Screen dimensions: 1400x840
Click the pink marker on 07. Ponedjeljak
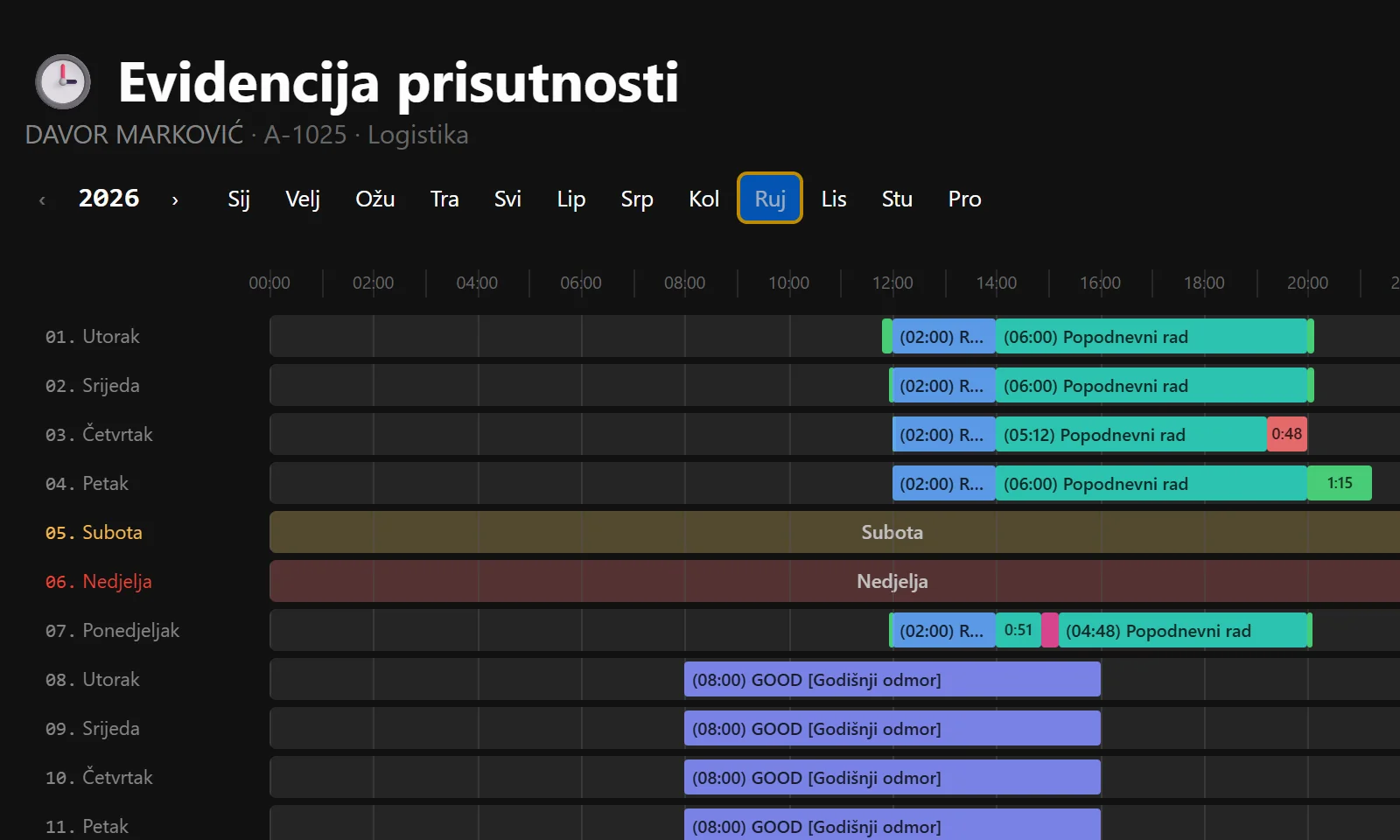pos(1050,630)
